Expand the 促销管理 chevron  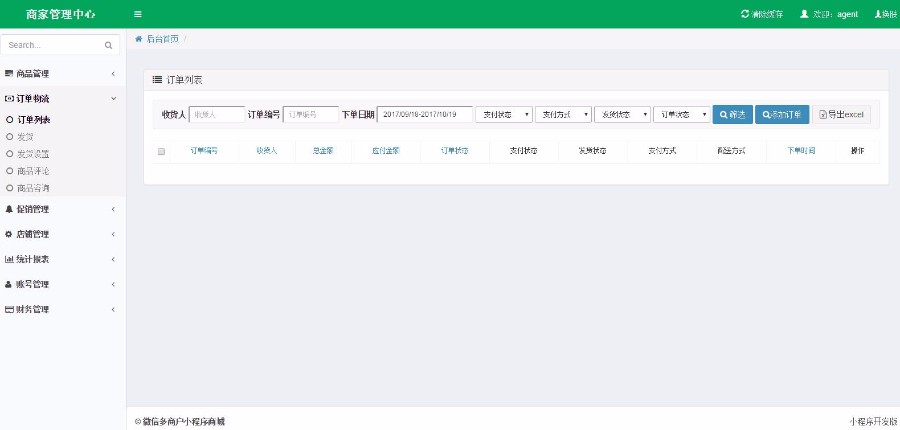[x=113, y=210]
